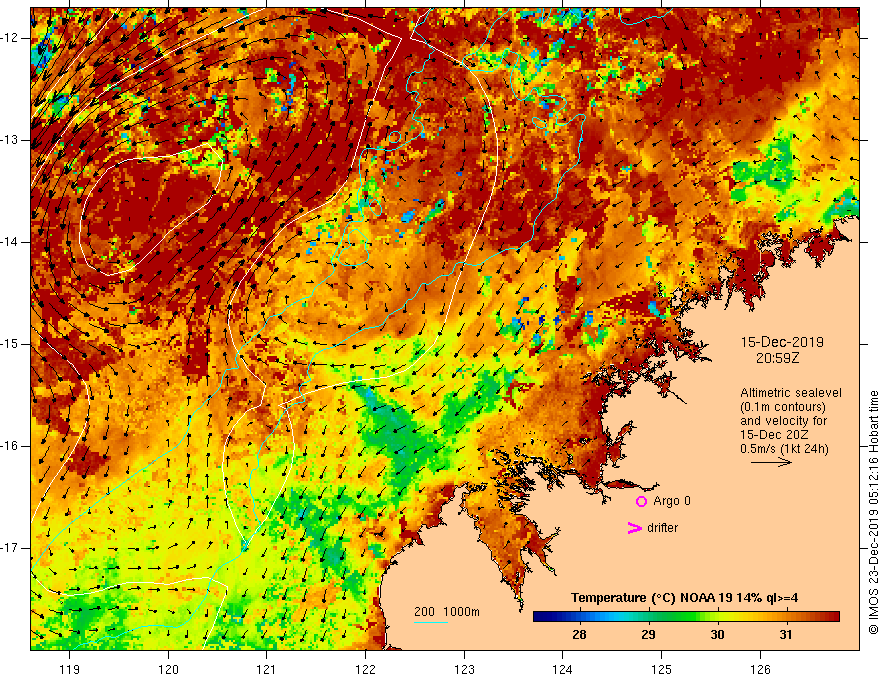Click the '-16' latitude axis label
Image resolution: width=880 pixels, height=680 pixels.
(x=10, y=446)
